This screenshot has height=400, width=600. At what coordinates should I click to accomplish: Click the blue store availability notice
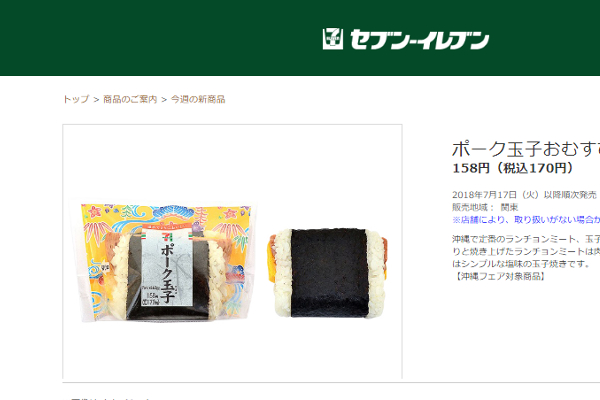tap(526, 220)
